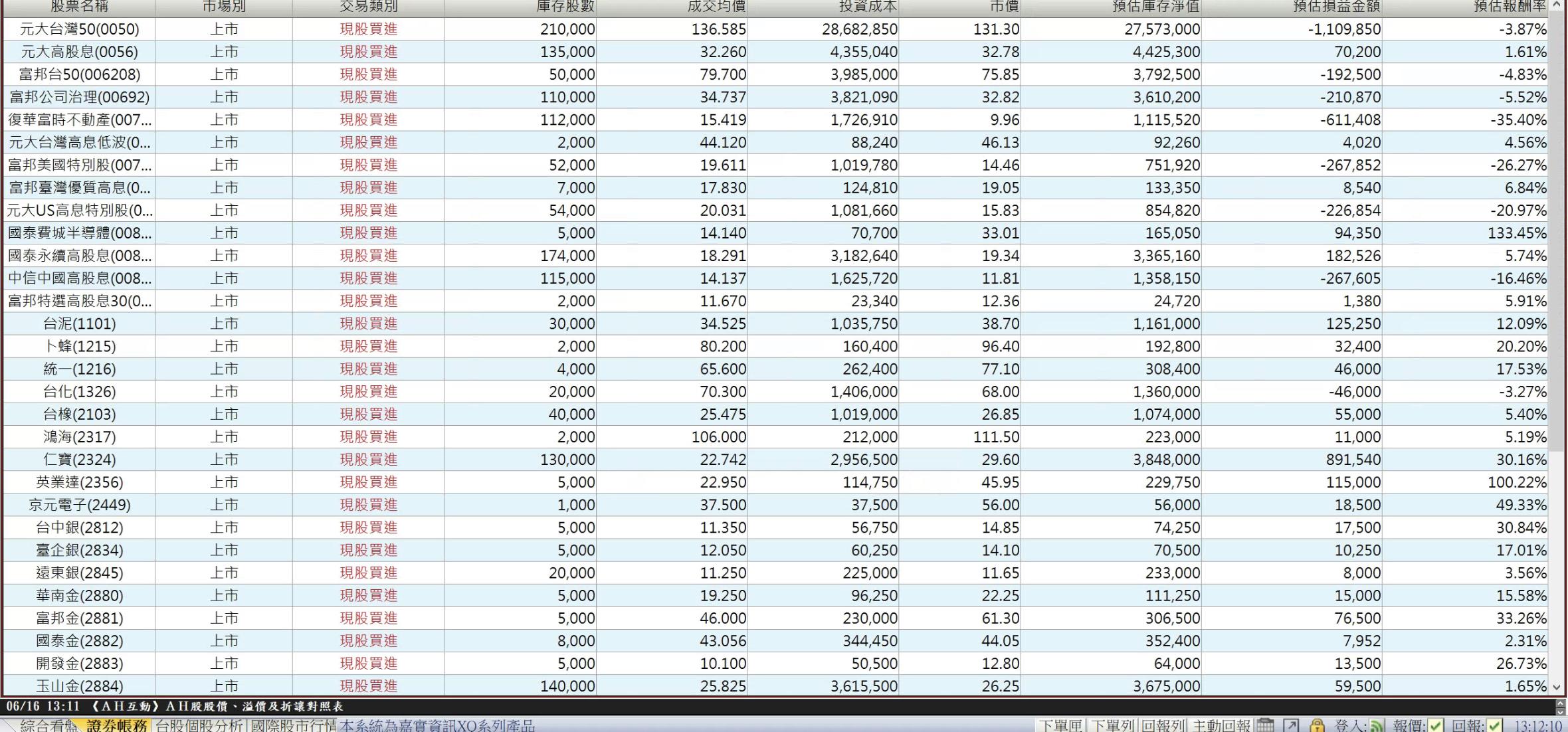1568x732 pixels.
Task: Click the 下單列 button
Action: point(1112,725)
